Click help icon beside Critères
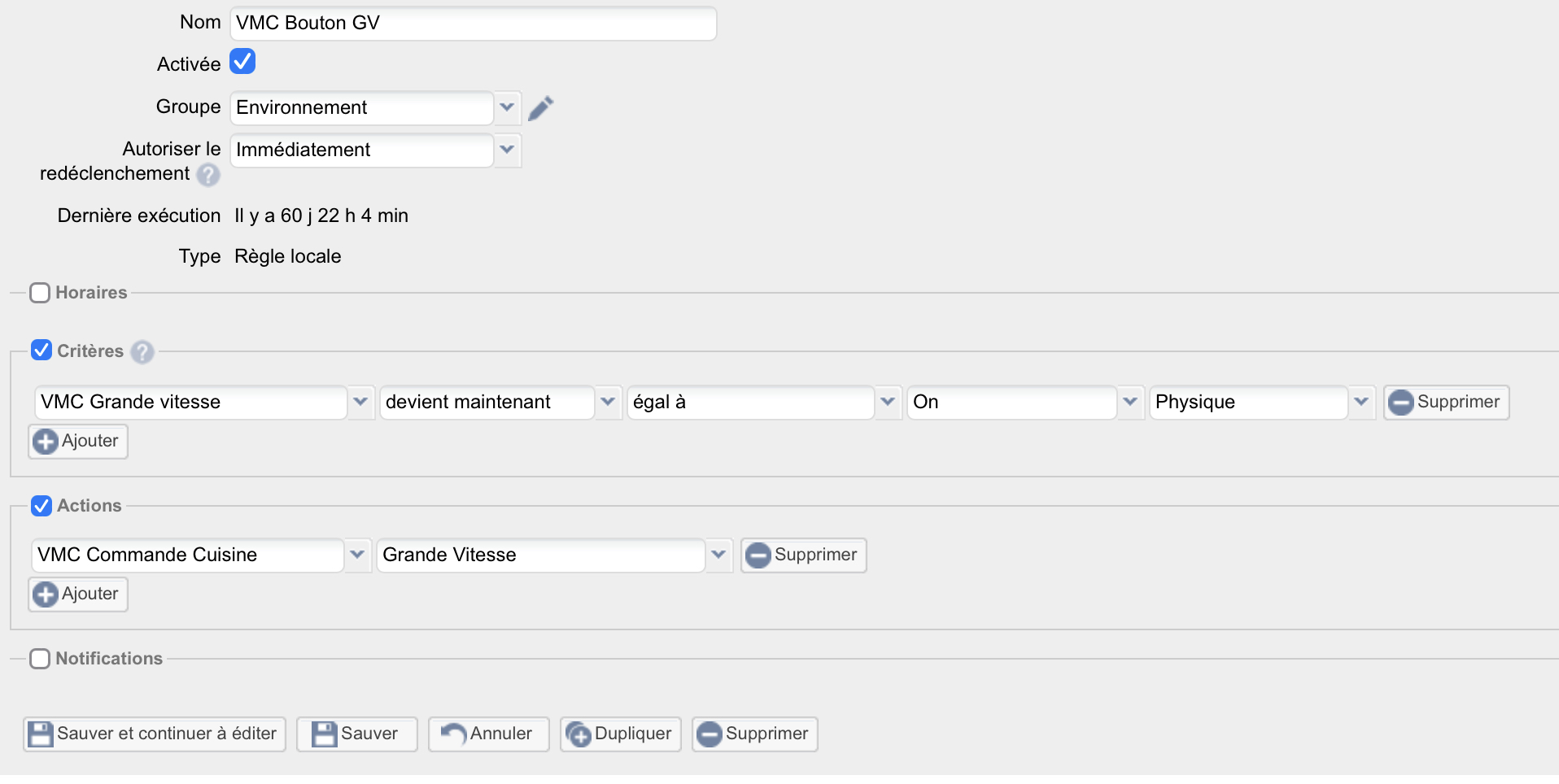 click(x=142, y=352)
